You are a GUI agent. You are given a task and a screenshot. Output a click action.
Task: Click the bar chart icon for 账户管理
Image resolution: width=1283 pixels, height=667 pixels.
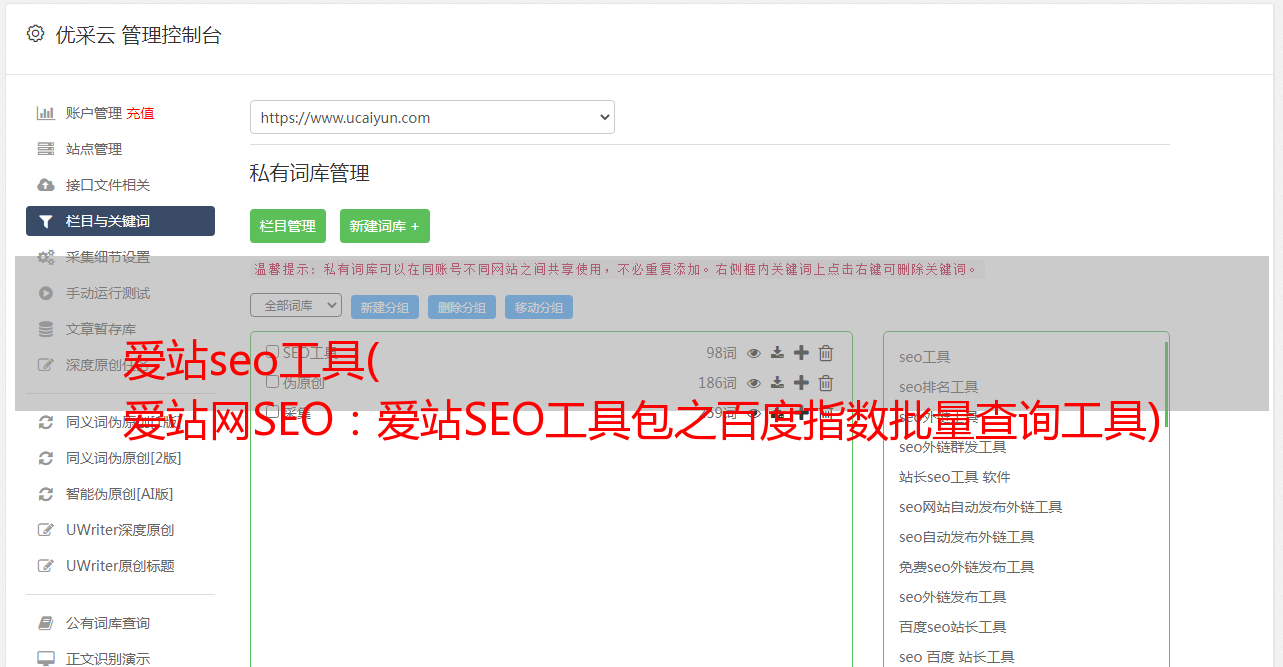click(x=45, y=113)
